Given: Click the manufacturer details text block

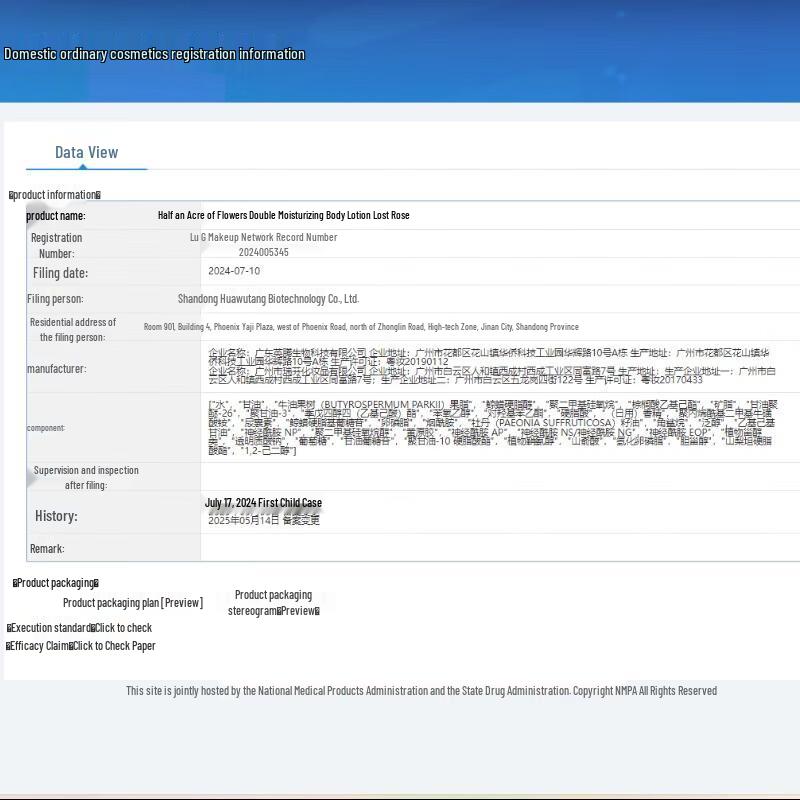Looking at the screenshot, I should click(x=490, y=366).
